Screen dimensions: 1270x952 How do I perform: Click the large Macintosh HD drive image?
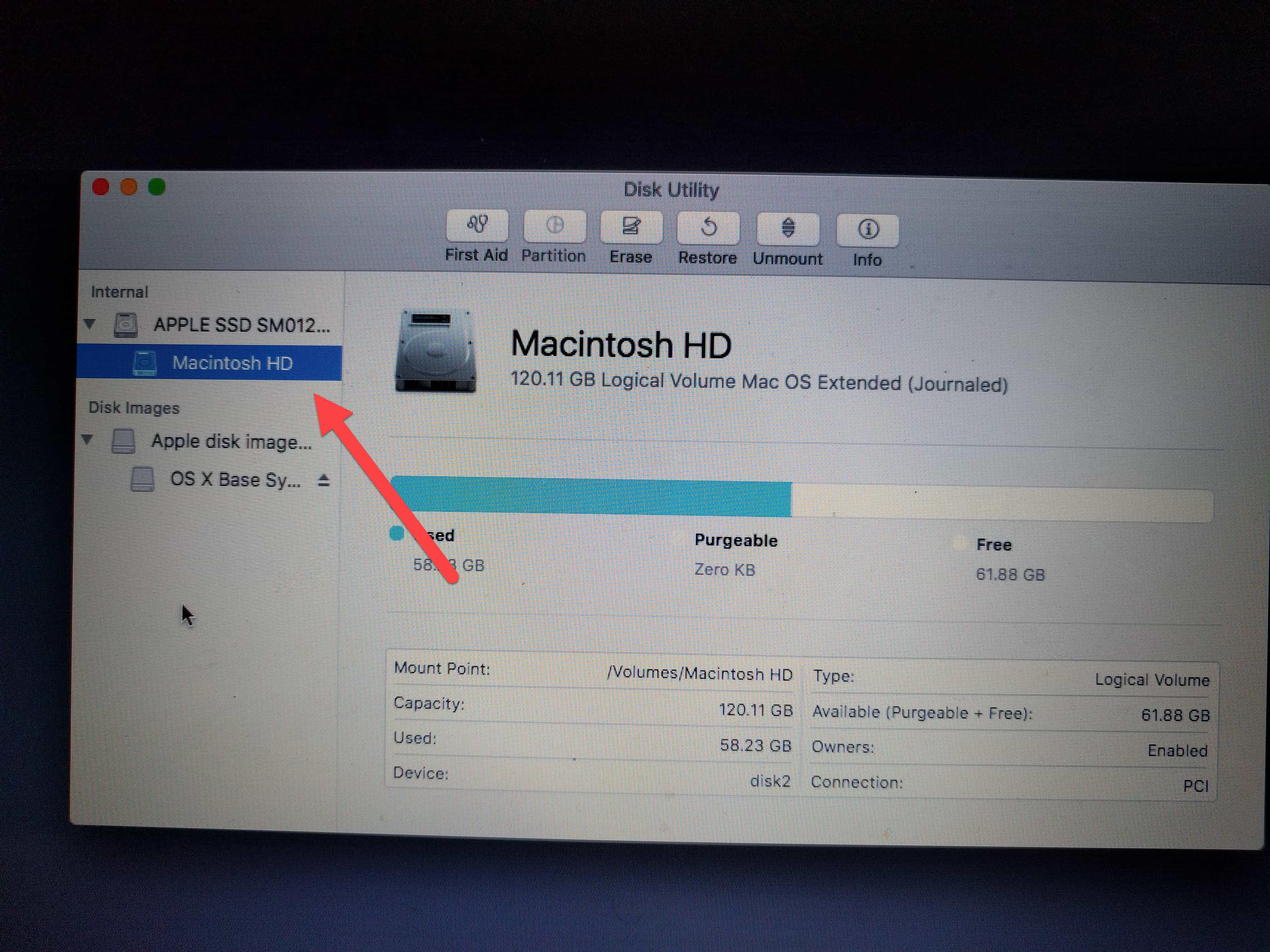coord(436,352)
